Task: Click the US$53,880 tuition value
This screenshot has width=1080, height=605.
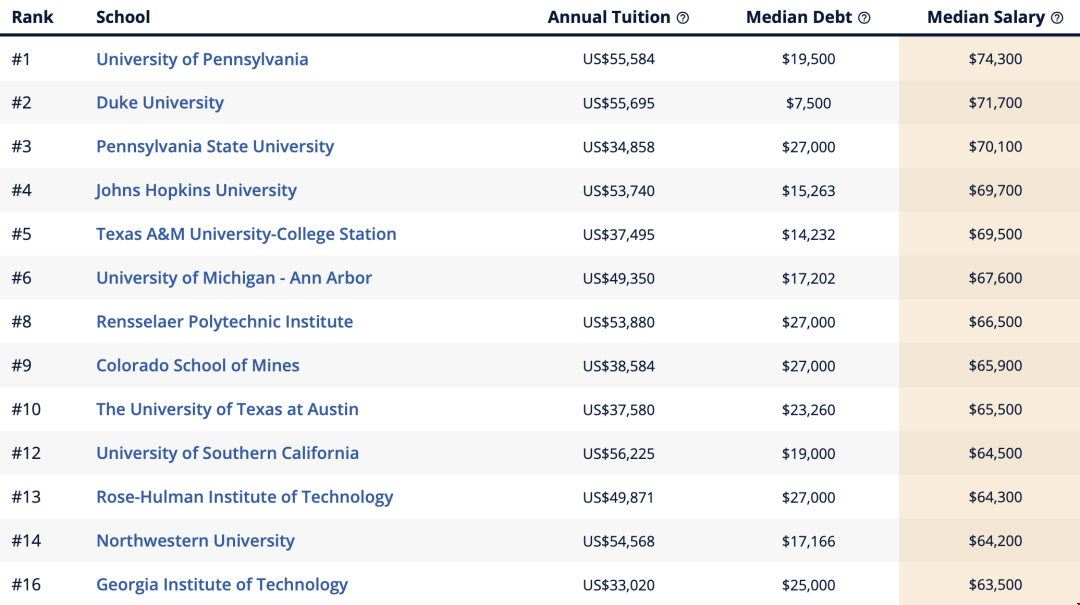Action: (x=619, y=322)
